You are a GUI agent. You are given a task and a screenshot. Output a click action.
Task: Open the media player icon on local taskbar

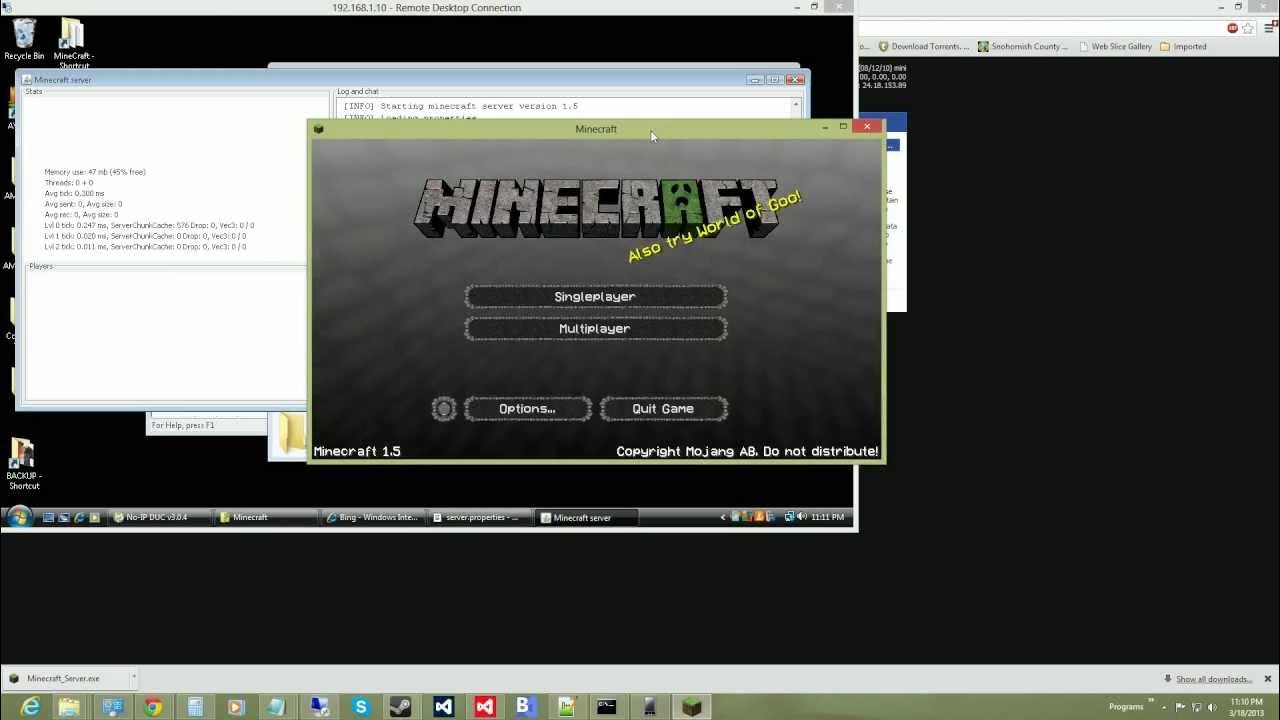coord(236,707)
